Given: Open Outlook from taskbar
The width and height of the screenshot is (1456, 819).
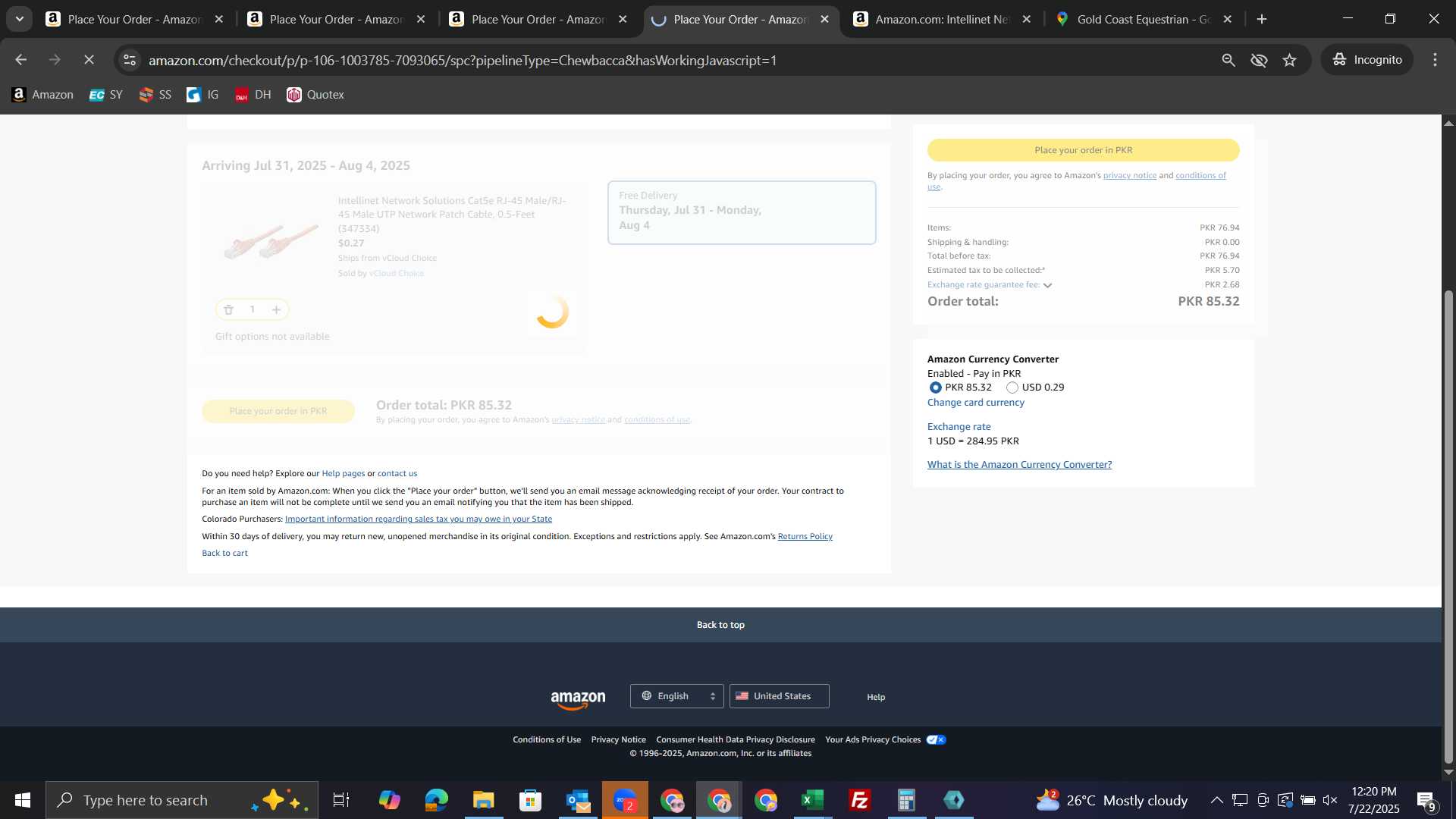Looking at the screenshot, I should coord(578,800).
